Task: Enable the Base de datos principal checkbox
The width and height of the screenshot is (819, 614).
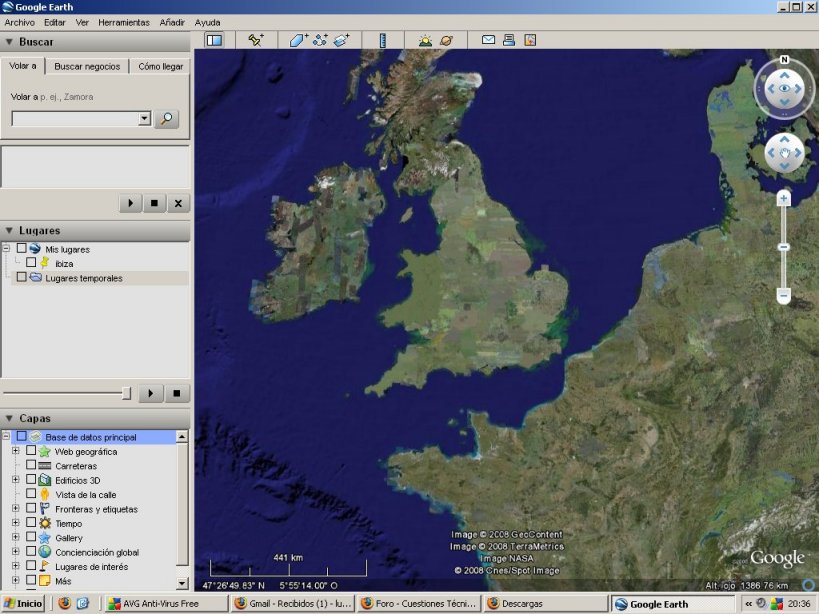Action: tap(21, 436)
